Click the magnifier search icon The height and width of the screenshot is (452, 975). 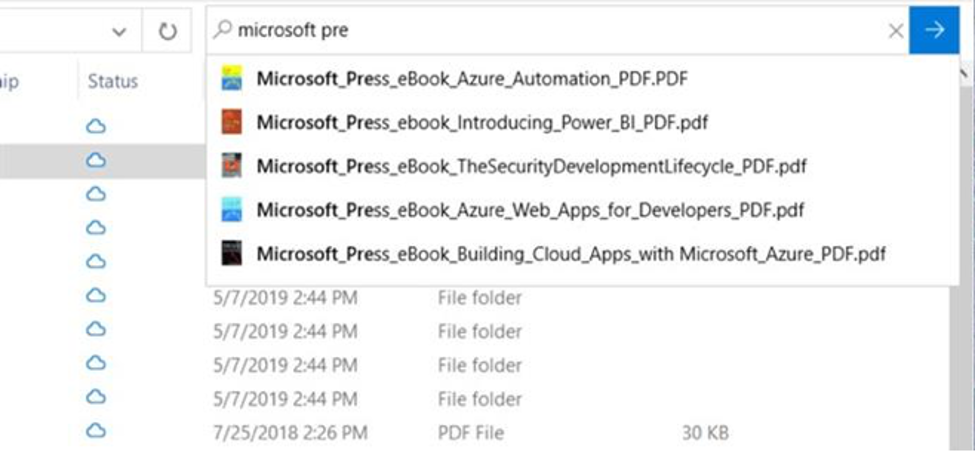(222, 29)
